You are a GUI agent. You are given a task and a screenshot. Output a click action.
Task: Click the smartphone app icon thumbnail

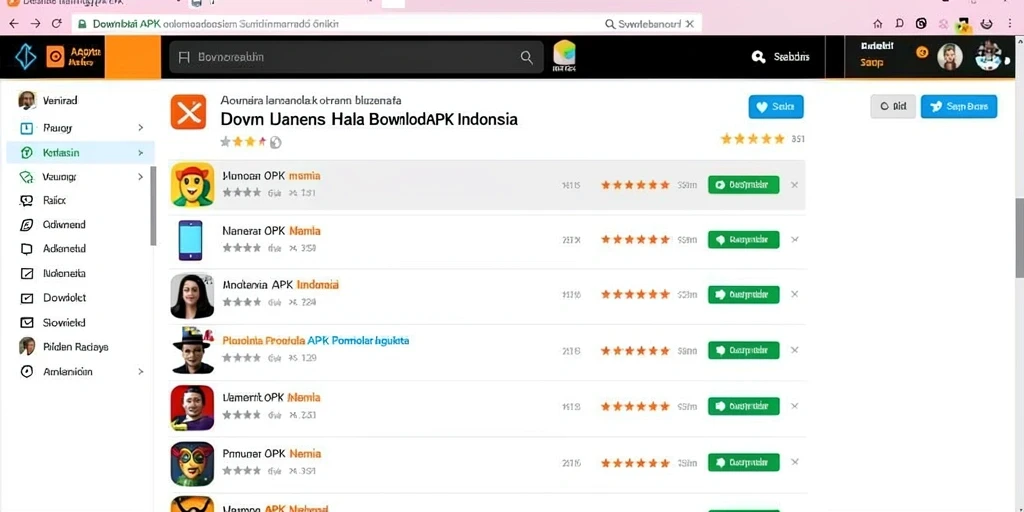coord(191,240)
